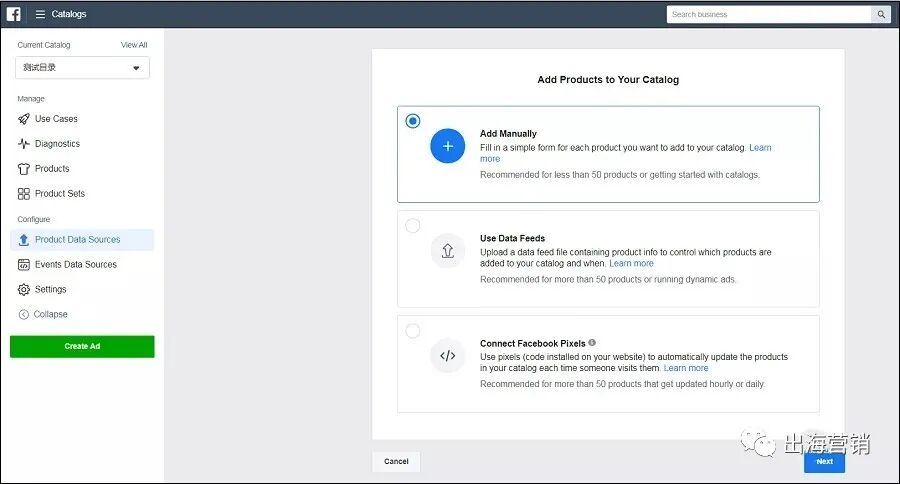Open the Current Catalog dropdown
This screenshot has width=900, height=484.
[x=83, y=68]
